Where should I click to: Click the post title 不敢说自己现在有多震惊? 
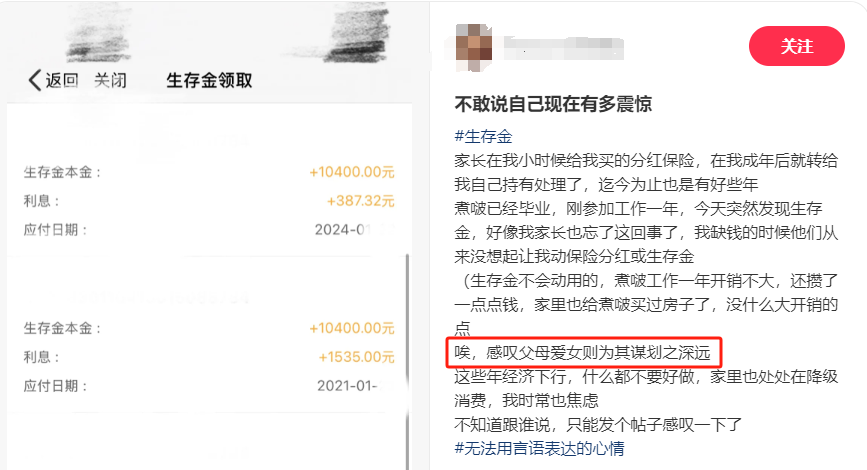pos(553,103)
